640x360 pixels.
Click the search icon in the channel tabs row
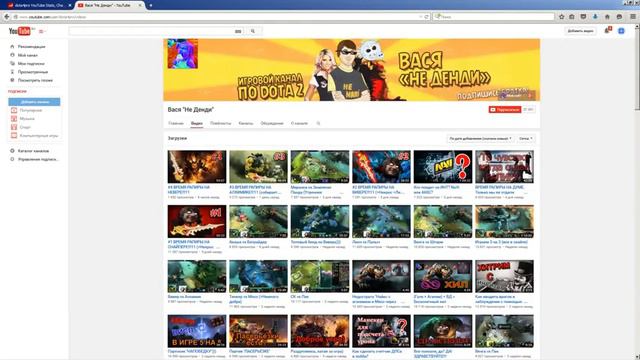tap(318, 123)
